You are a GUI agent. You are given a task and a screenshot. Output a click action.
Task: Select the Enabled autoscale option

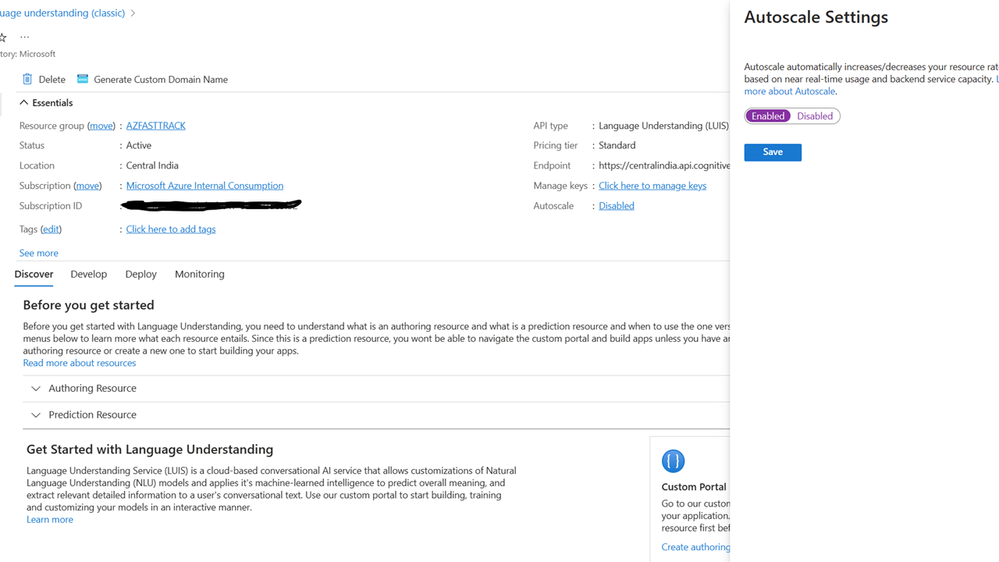tap(768, 116)
